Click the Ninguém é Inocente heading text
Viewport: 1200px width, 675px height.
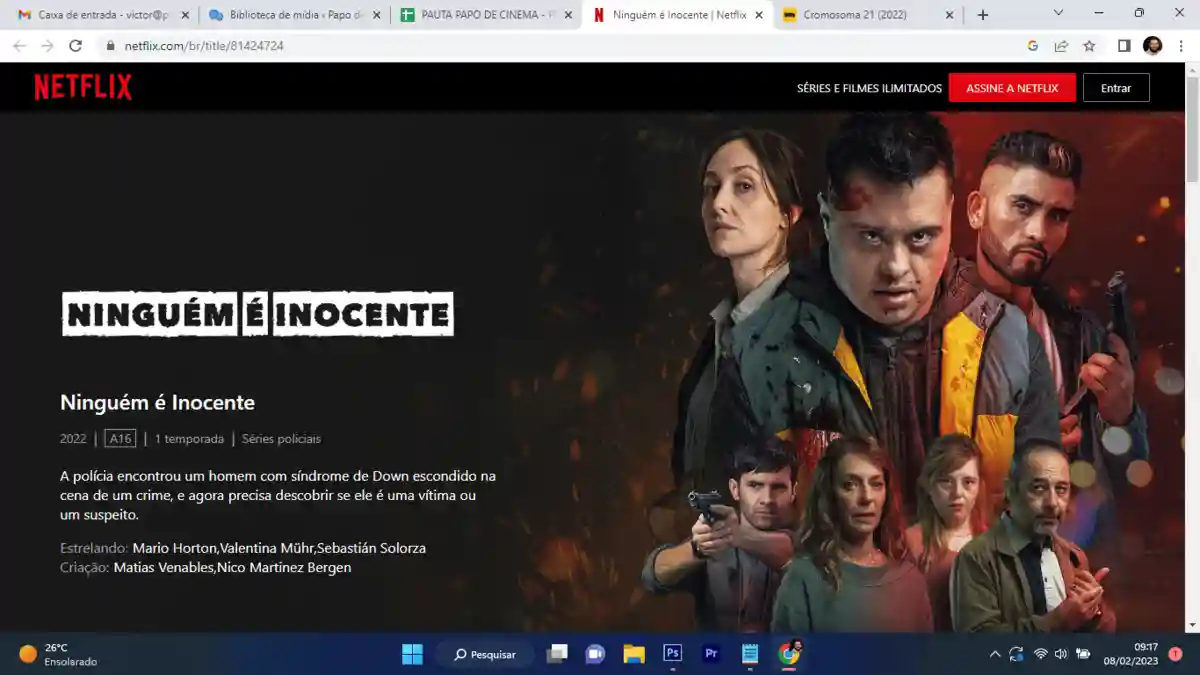(157, 403)
